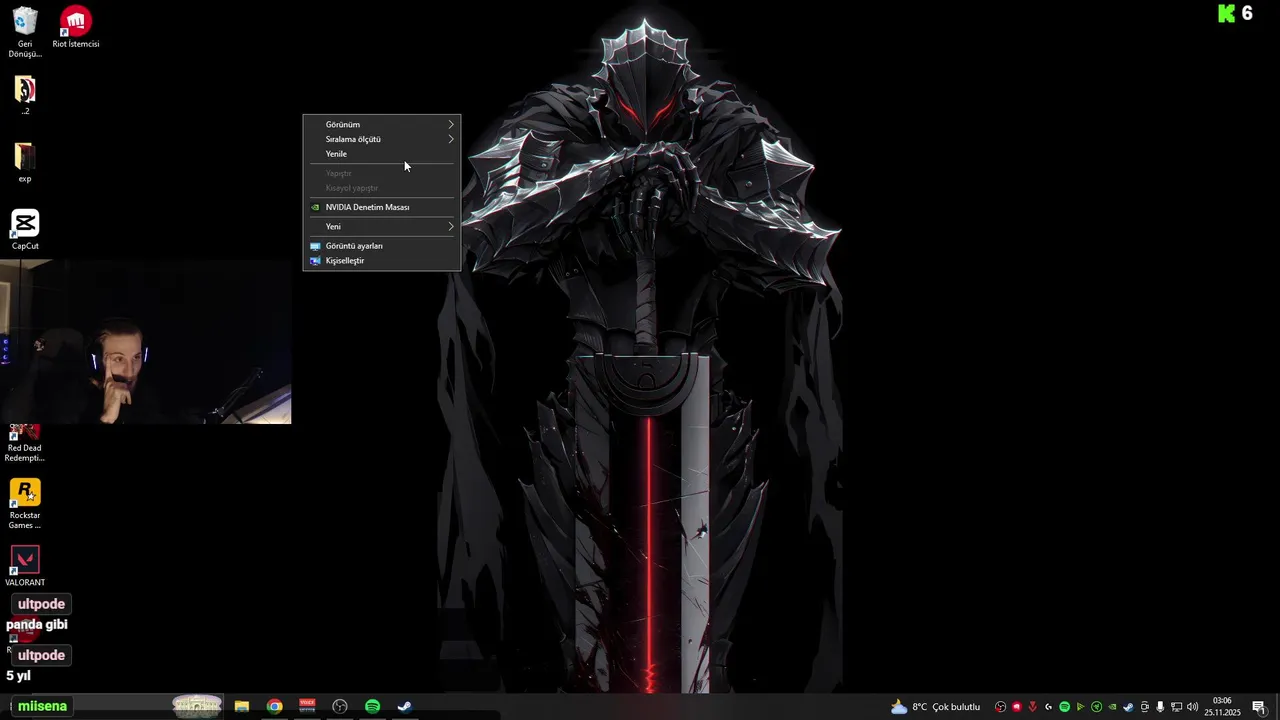Select the VALORANT desktop shortcut
1280x720 pixels.
pyautogui.click(x=25, y=565)
